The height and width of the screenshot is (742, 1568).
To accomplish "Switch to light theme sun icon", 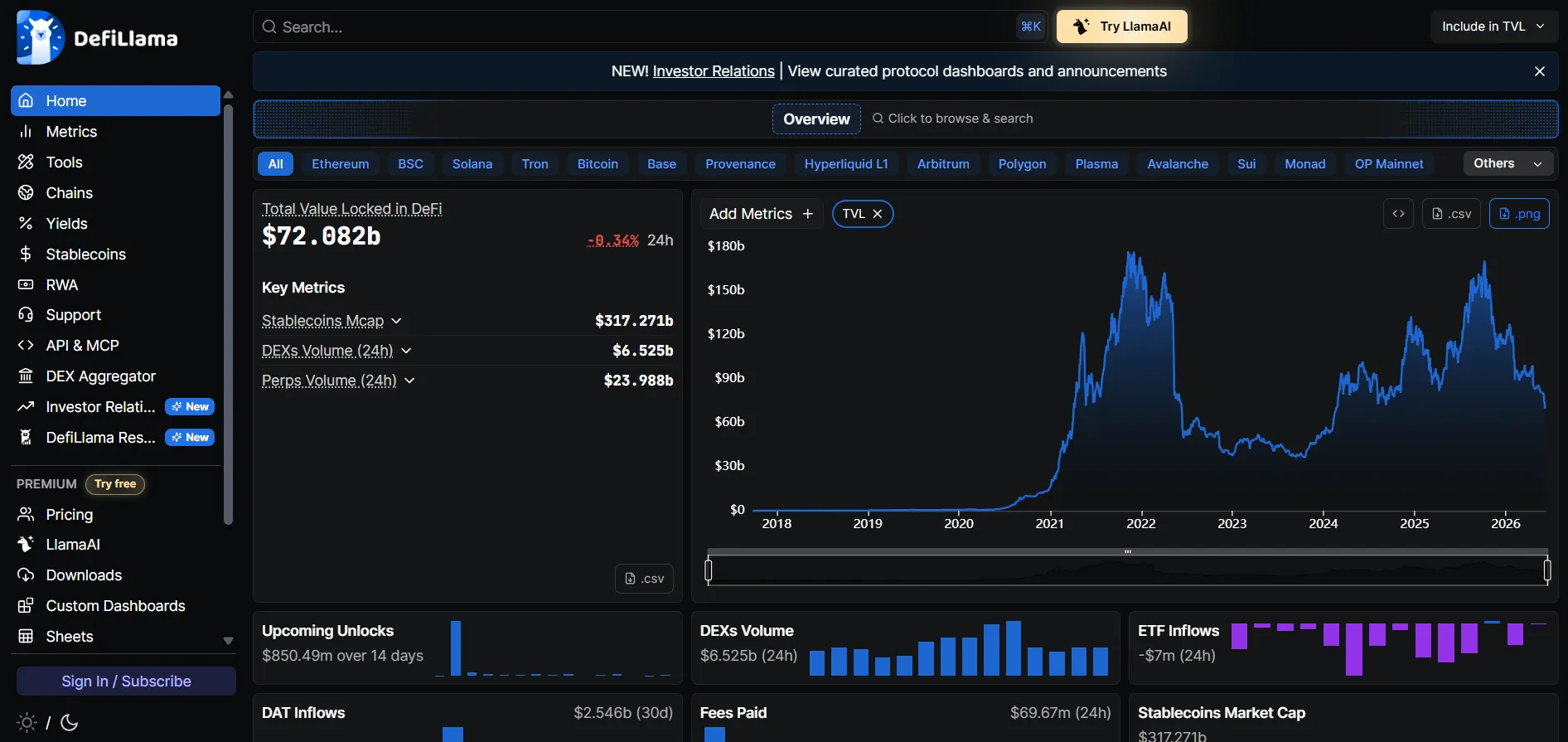I will click(x=27, y=722).
